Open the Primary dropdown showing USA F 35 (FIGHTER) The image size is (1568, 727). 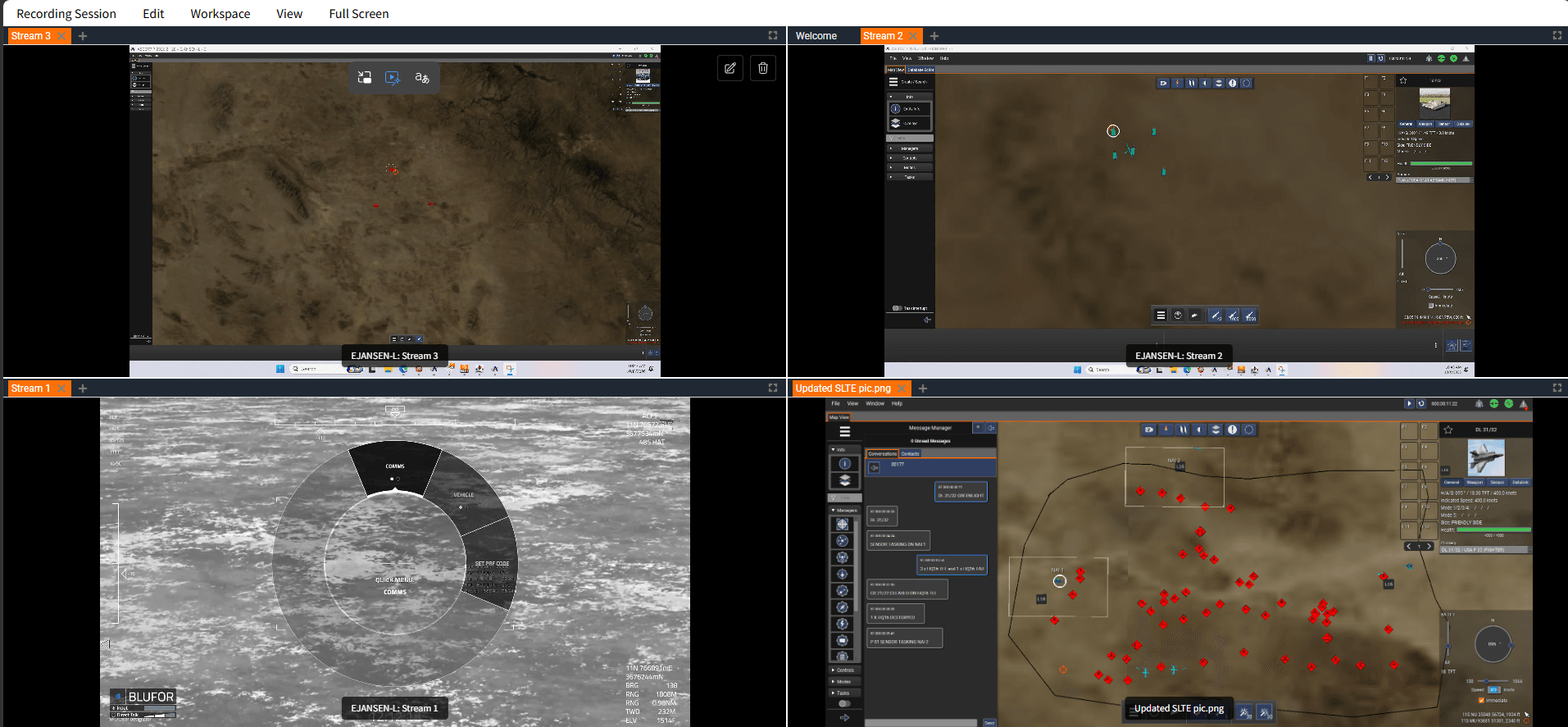click(x=1485, y=549)
